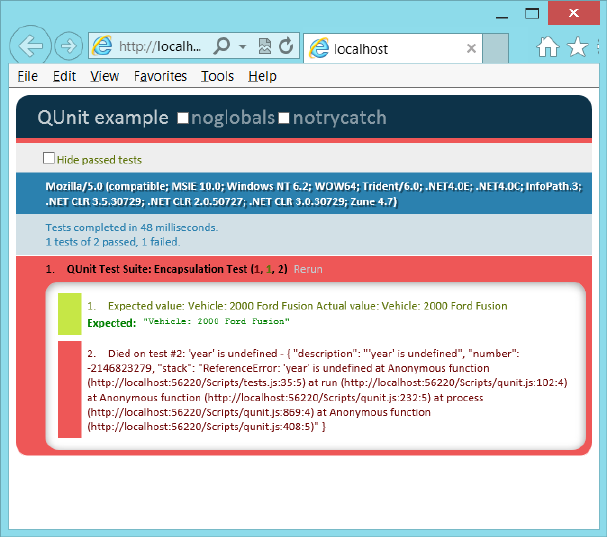Click the 1 tests of 2 passed summary
The width and height of the screenshot is (607, 537).
tap(113, 242)
